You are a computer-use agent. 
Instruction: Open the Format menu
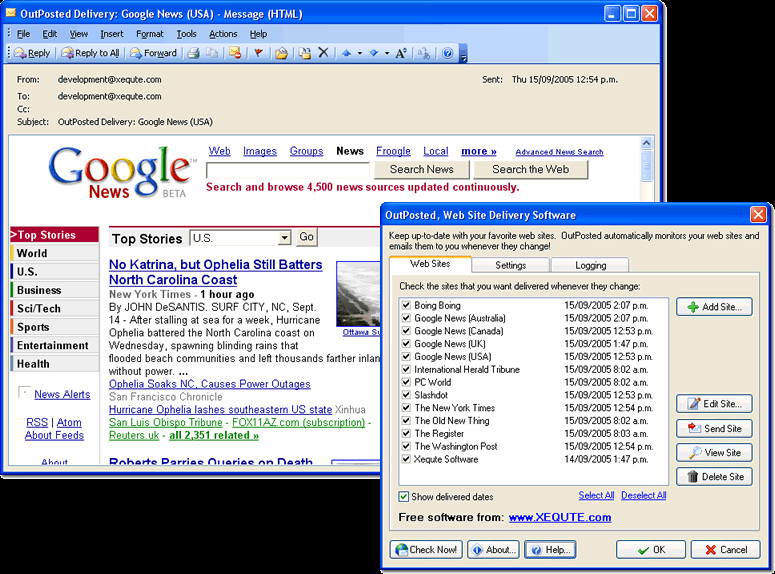point(150,34)
